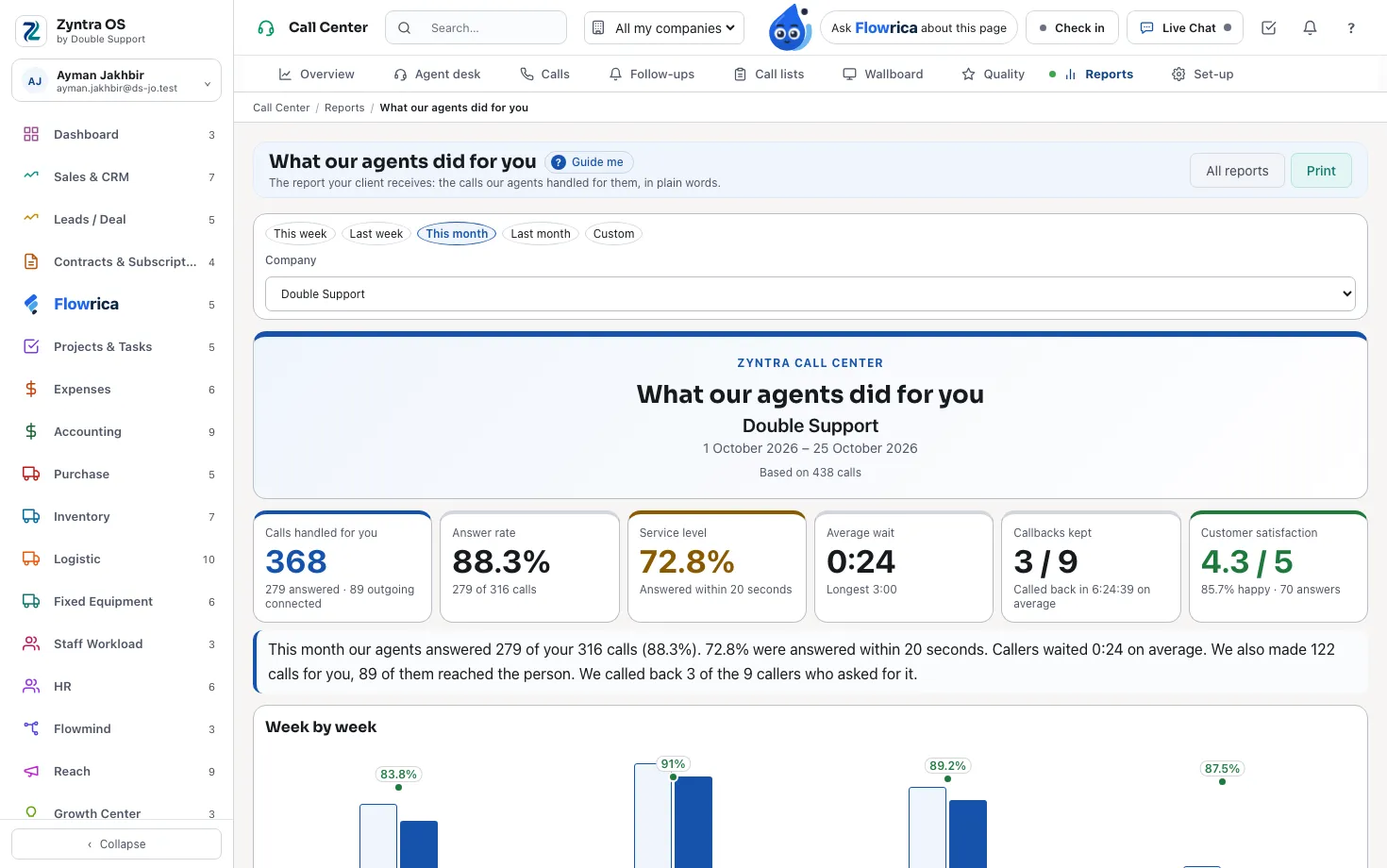Click the Expenses dollar icon
This screenshot has height=868, width=1387.
click(31, 389)
